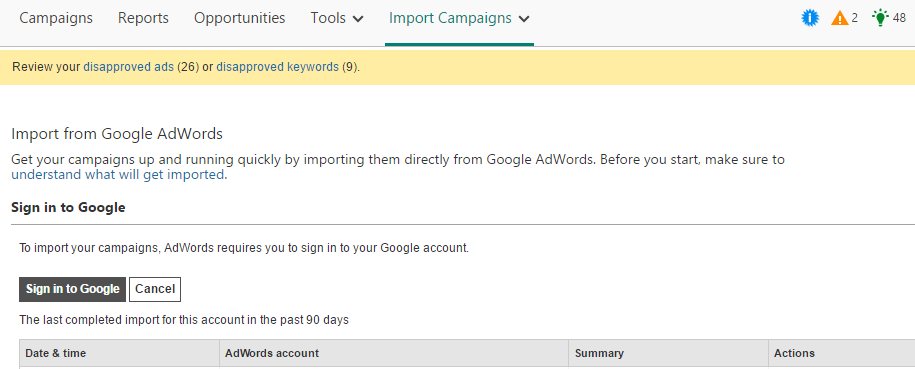
Task: Click the 'last completed import' note text
Action: point(184,320)
